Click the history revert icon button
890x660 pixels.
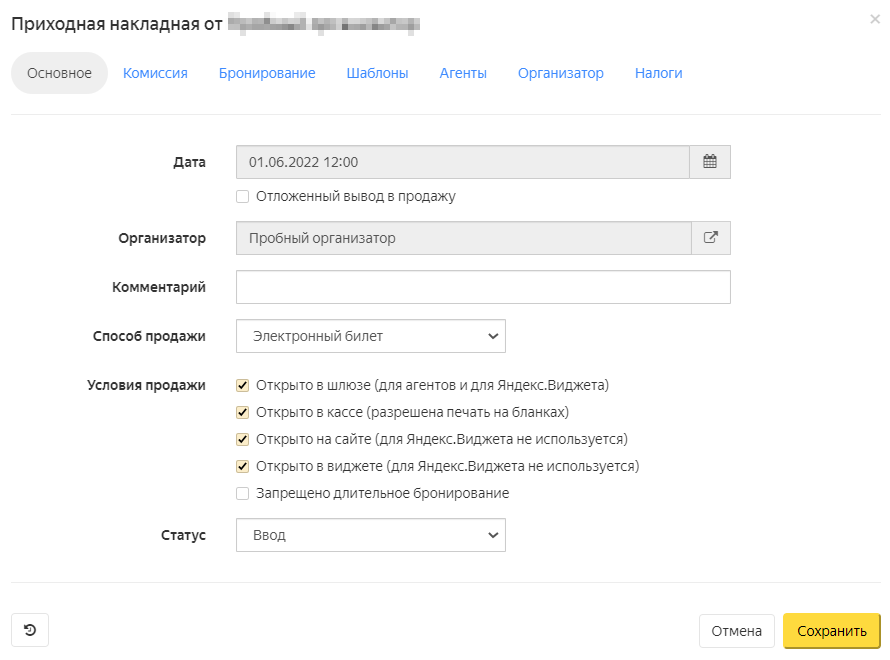click(x=30, y=630)
